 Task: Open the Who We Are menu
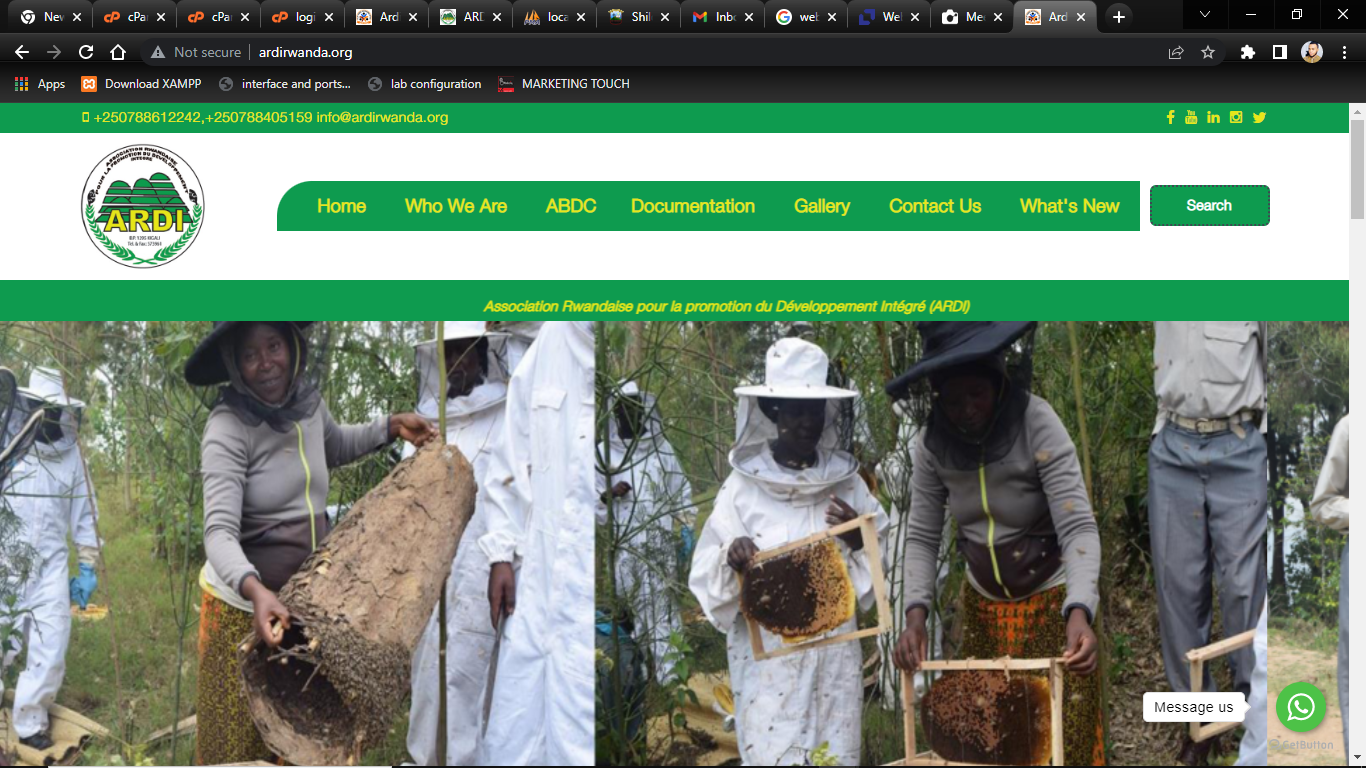tap(455, 206)
